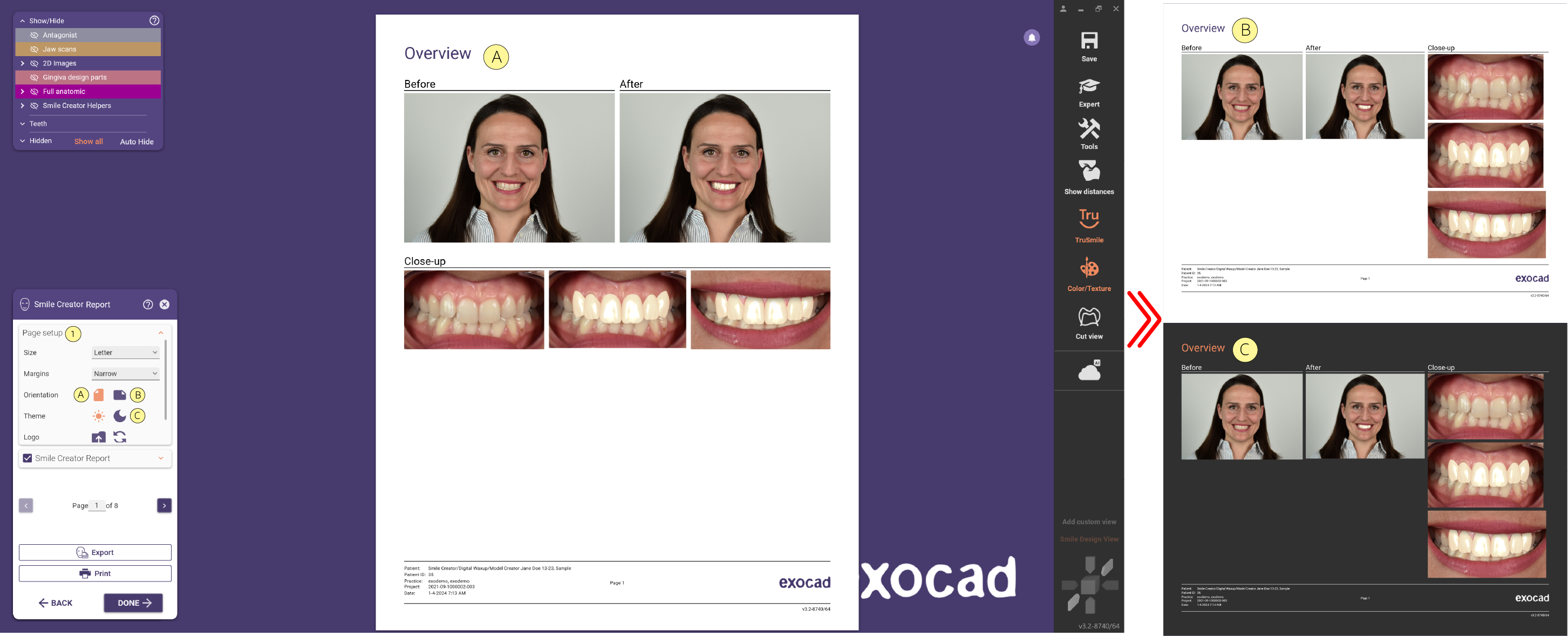Collapse the Page setup section
The width and height of the screenshot is (1568, 636).
click(161, 333)
